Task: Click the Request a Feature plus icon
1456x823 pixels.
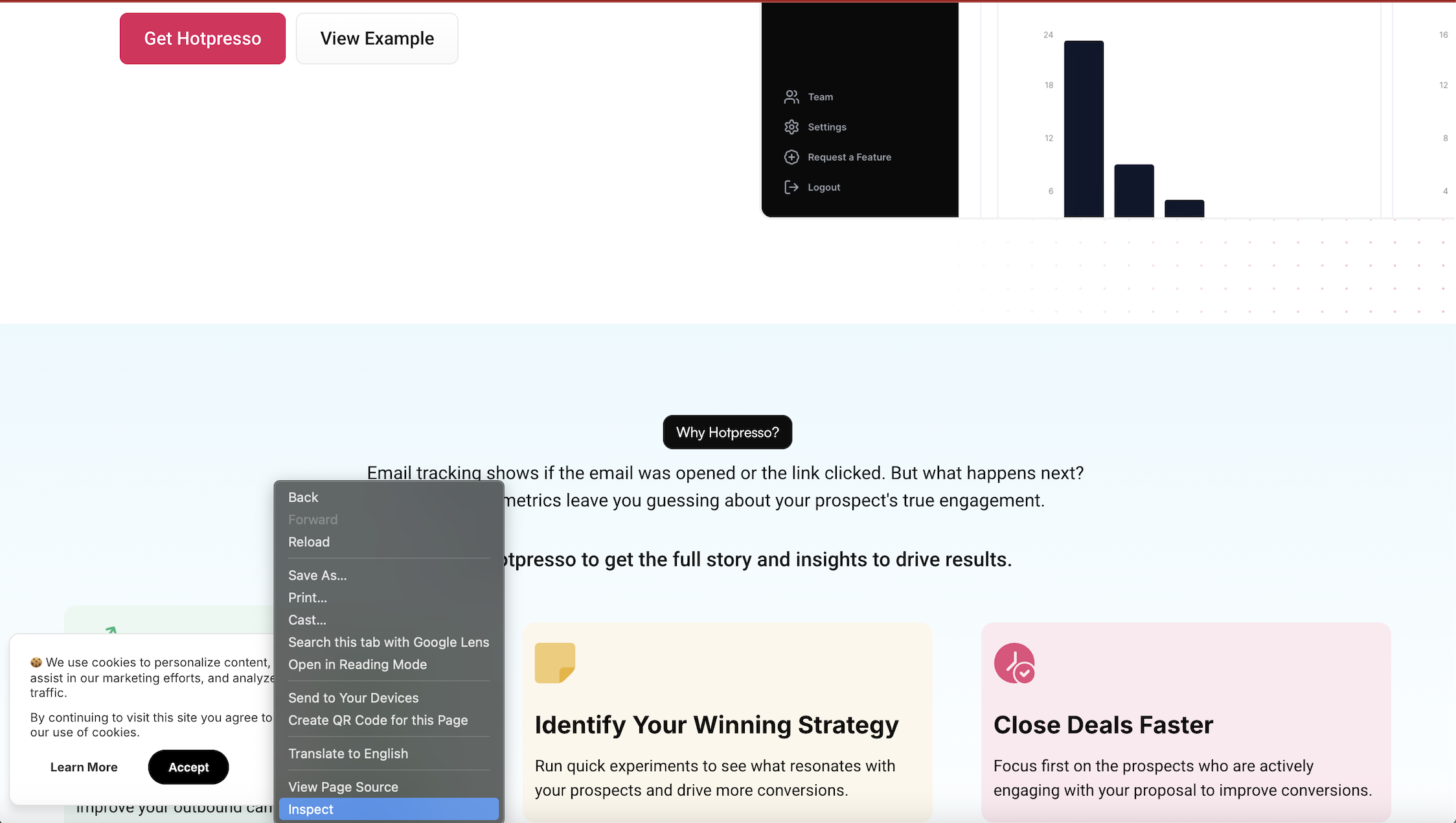Action: point(791,157)
